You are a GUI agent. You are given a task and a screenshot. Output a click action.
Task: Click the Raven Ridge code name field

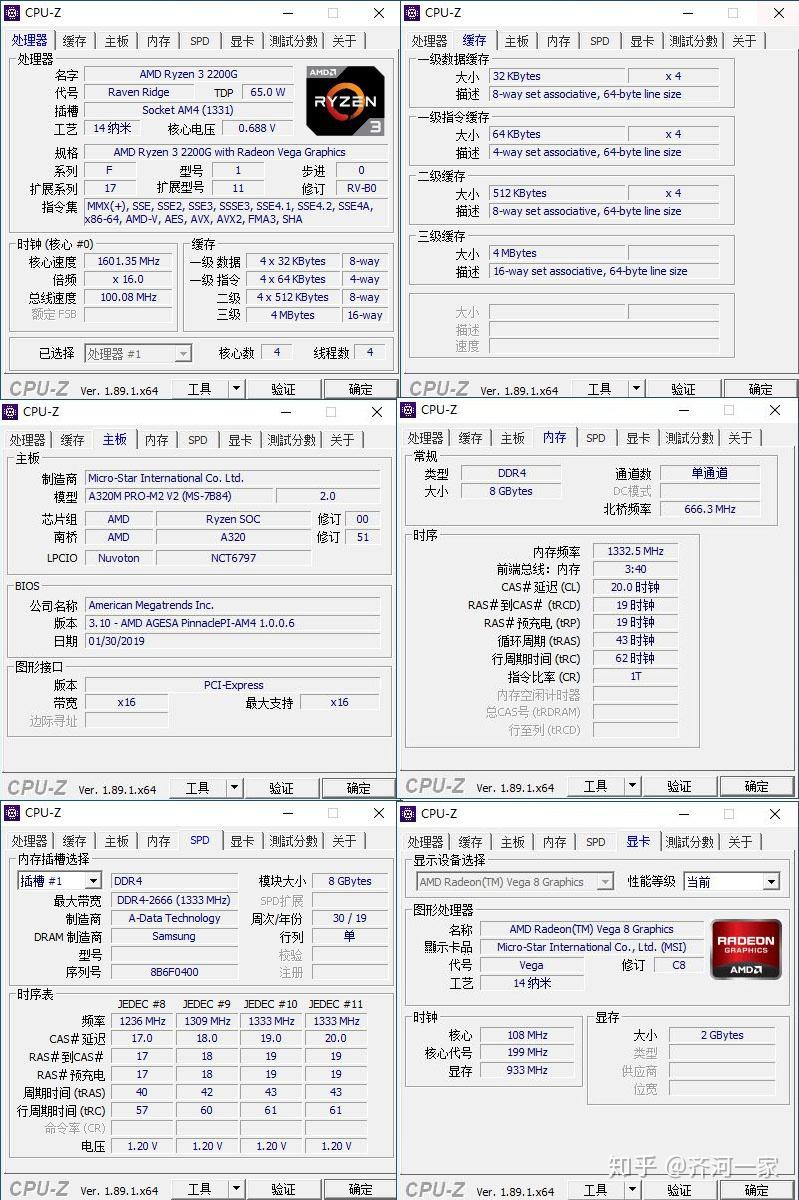(x=139, y=92)
